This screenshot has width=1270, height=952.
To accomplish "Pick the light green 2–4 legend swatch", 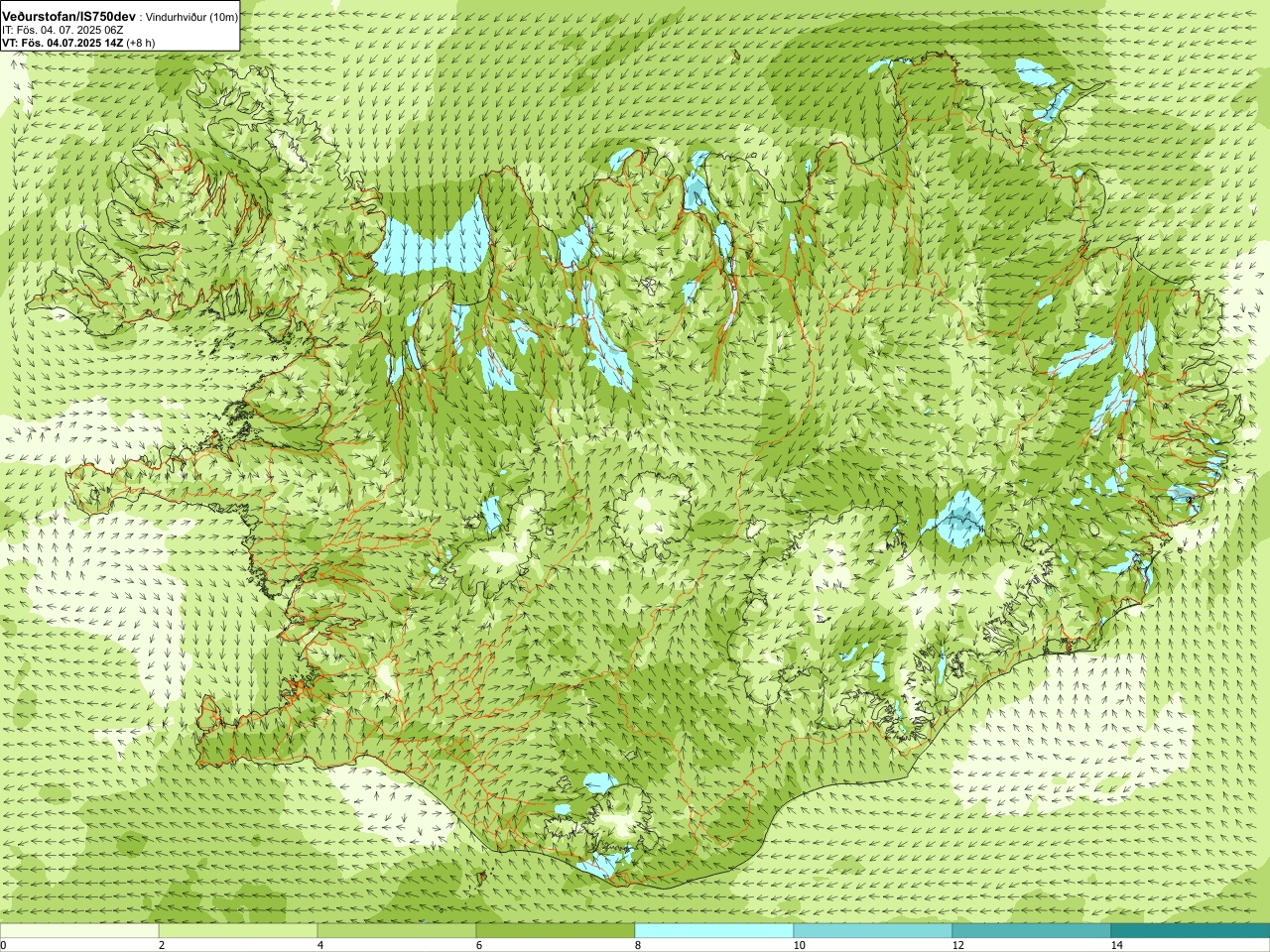I will point(238,930).
